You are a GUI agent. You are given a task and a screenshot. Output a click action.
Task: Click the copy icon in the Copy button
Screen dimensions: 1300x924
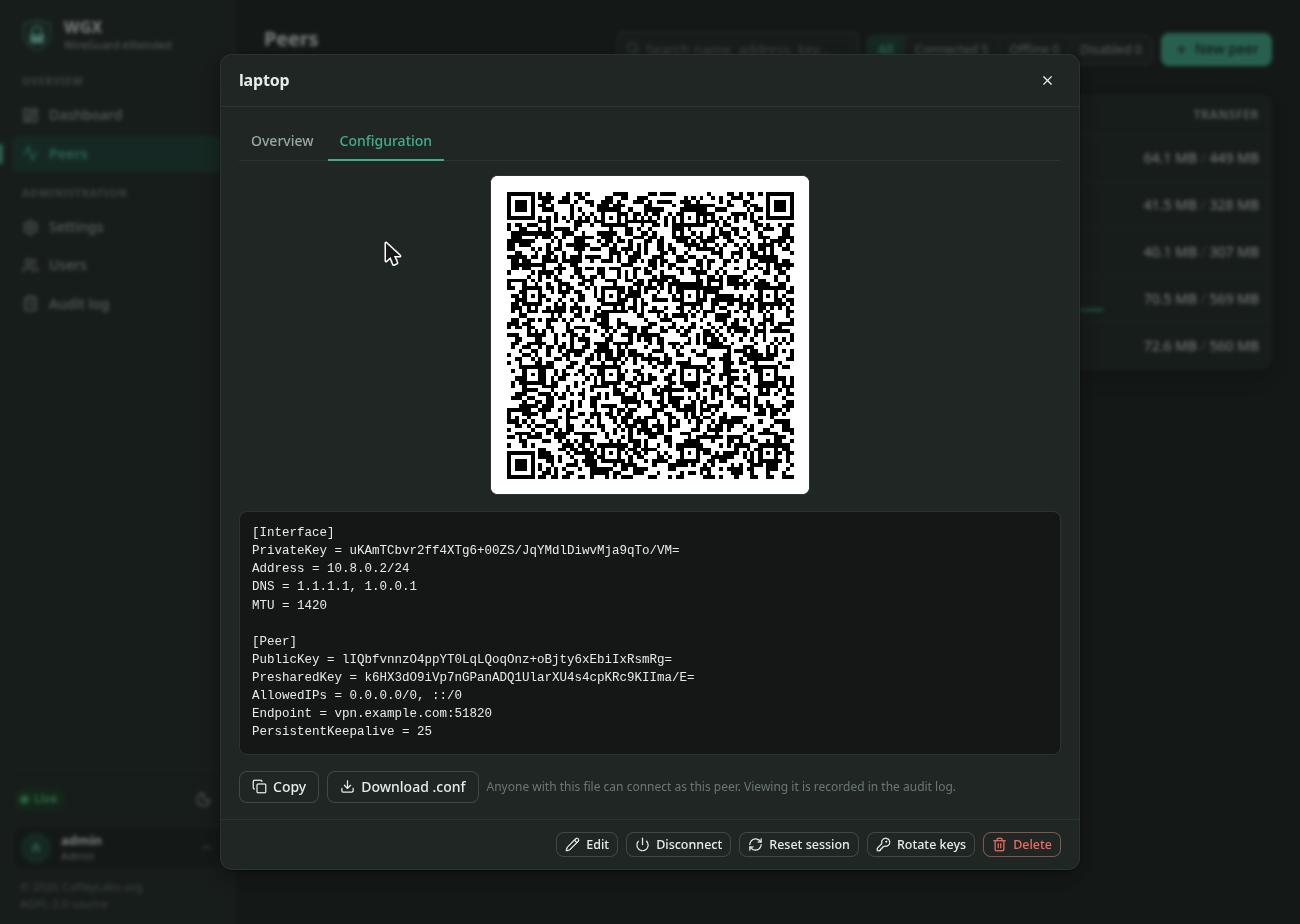click(259, 787)
